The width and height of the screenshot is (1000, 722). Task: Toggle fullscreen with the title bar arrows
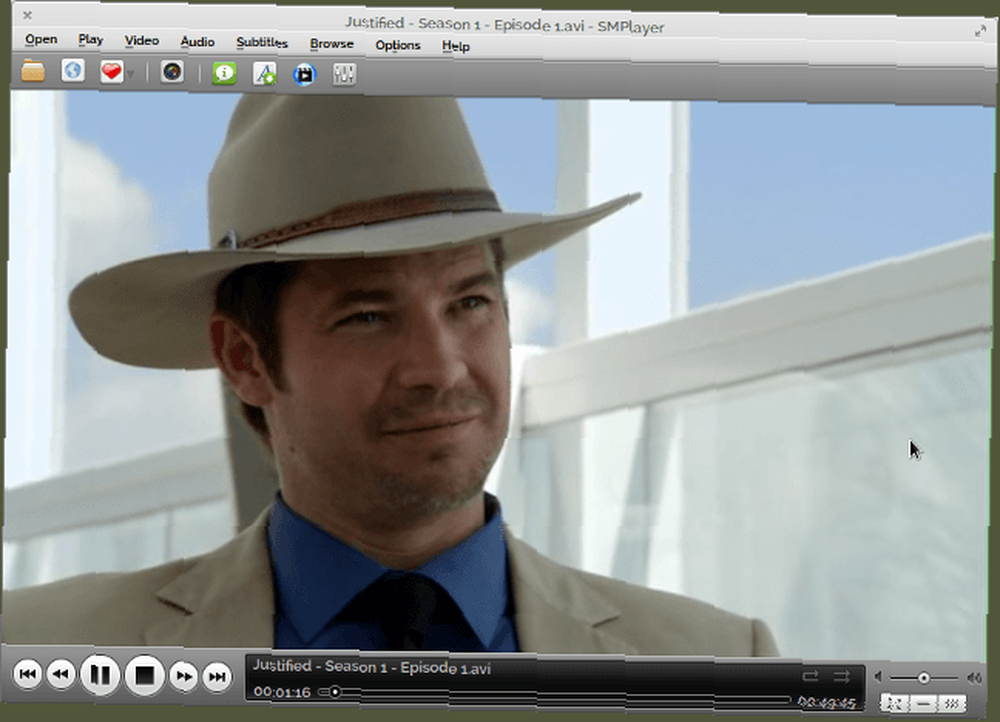(x=980, y=31)
